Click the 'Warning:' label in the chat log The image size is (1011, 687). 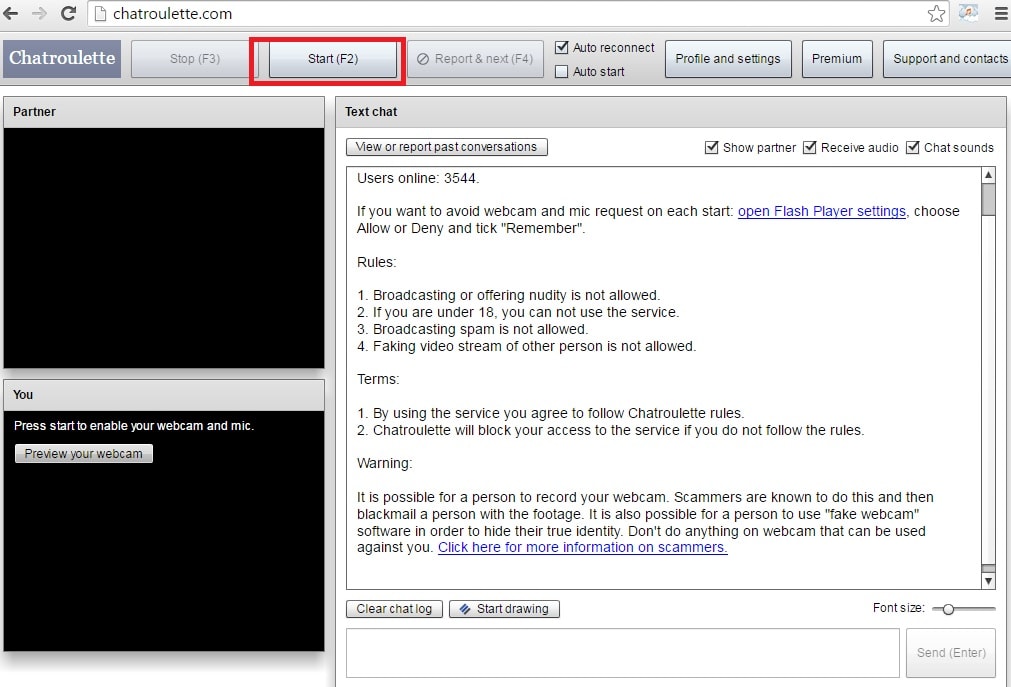coord(384,463)
